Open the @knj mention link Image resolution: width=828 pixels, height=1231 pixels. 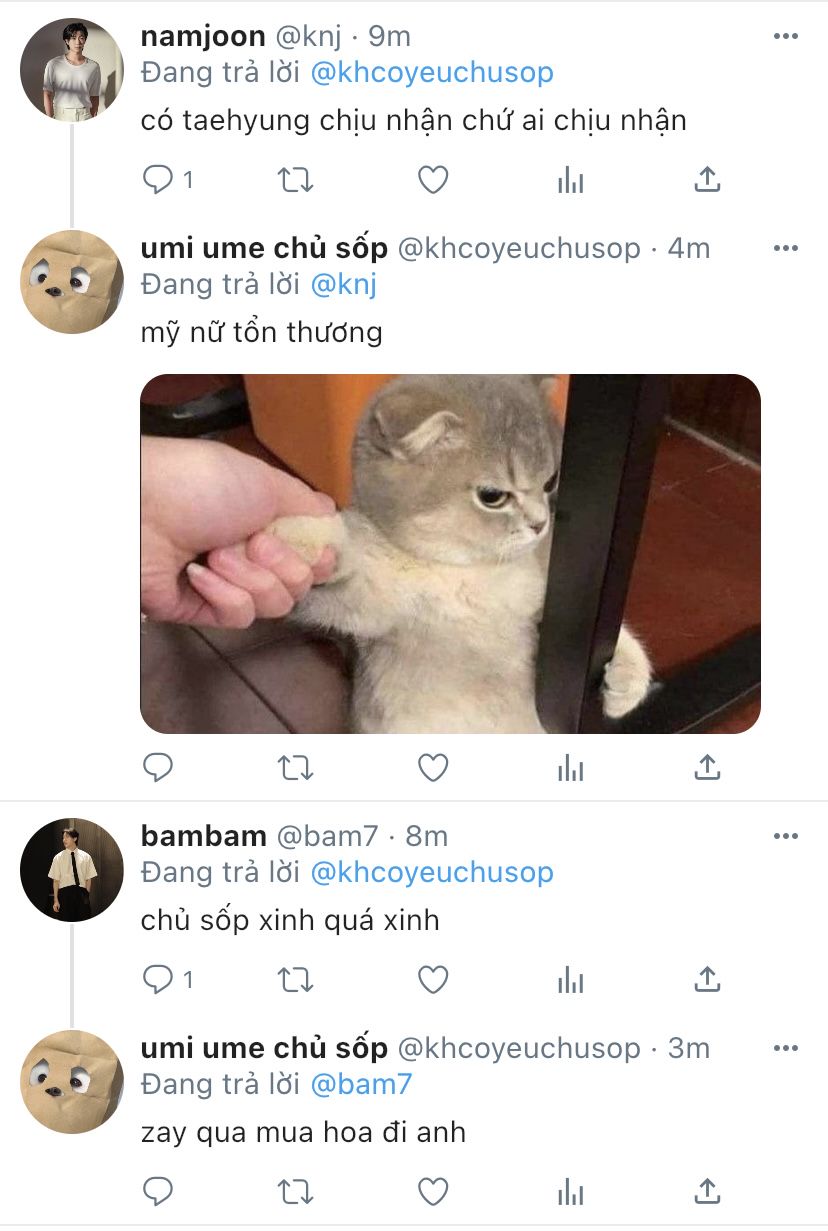click(344, 285)
